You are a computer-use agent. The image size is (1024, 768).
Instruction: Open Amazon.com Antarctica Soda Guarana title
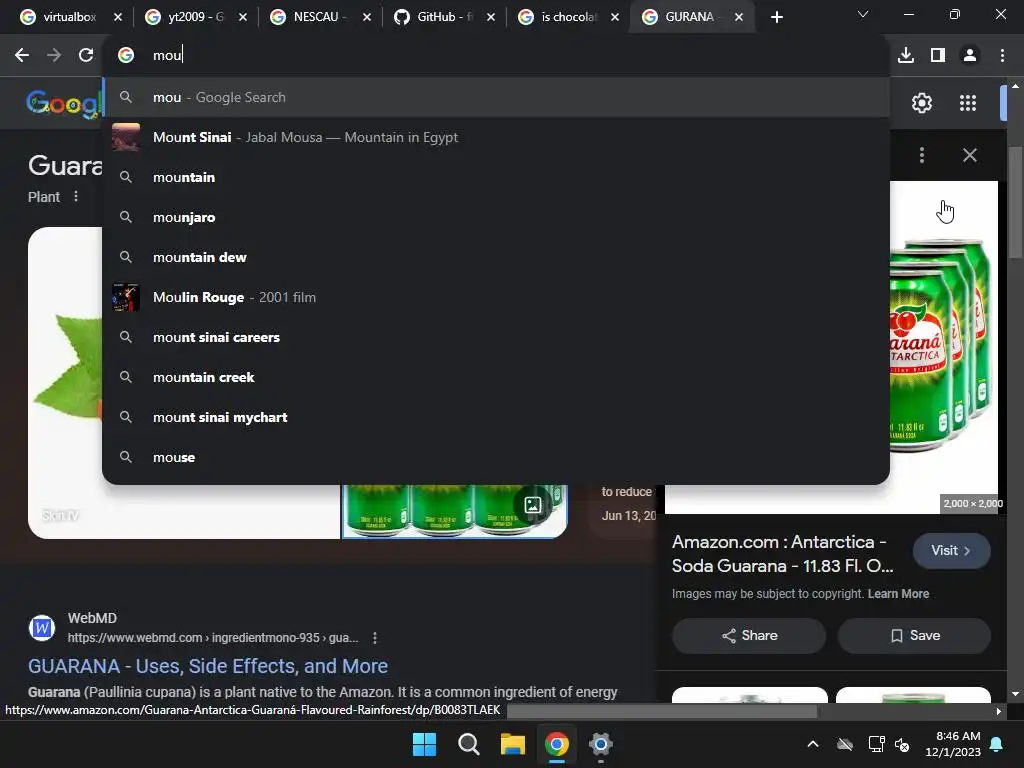pos(782,554)
